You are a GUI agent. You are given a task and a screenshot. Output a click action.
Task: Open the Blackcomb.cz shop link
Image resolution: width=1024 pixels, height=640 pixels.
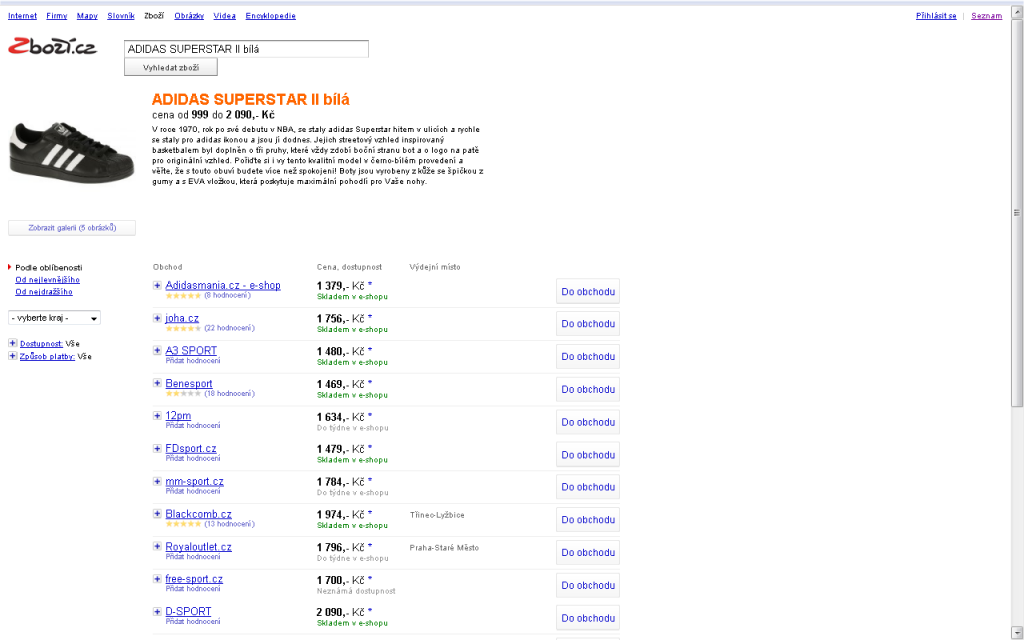pyautogui.click(x=199, y=514)
